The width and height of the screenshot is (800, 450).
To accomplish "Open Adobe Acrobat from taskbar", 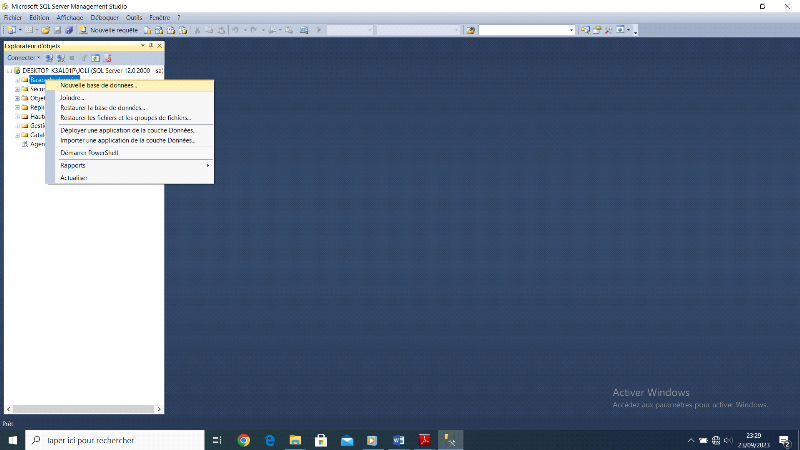I will (424, 440).
